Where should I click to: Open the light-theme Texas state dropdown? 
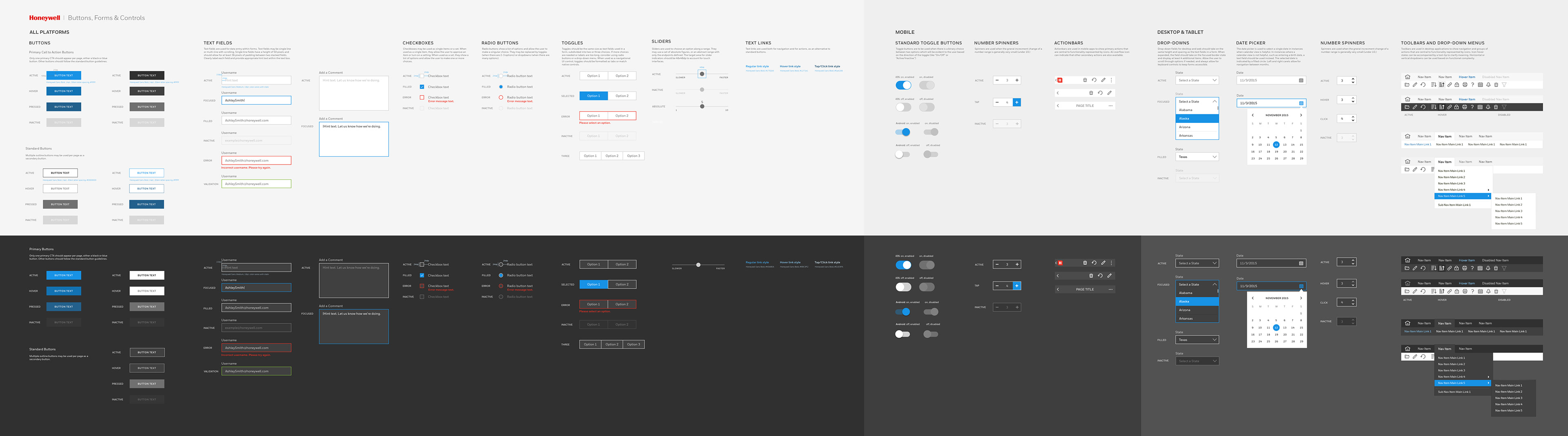[x=1197, y=157]
